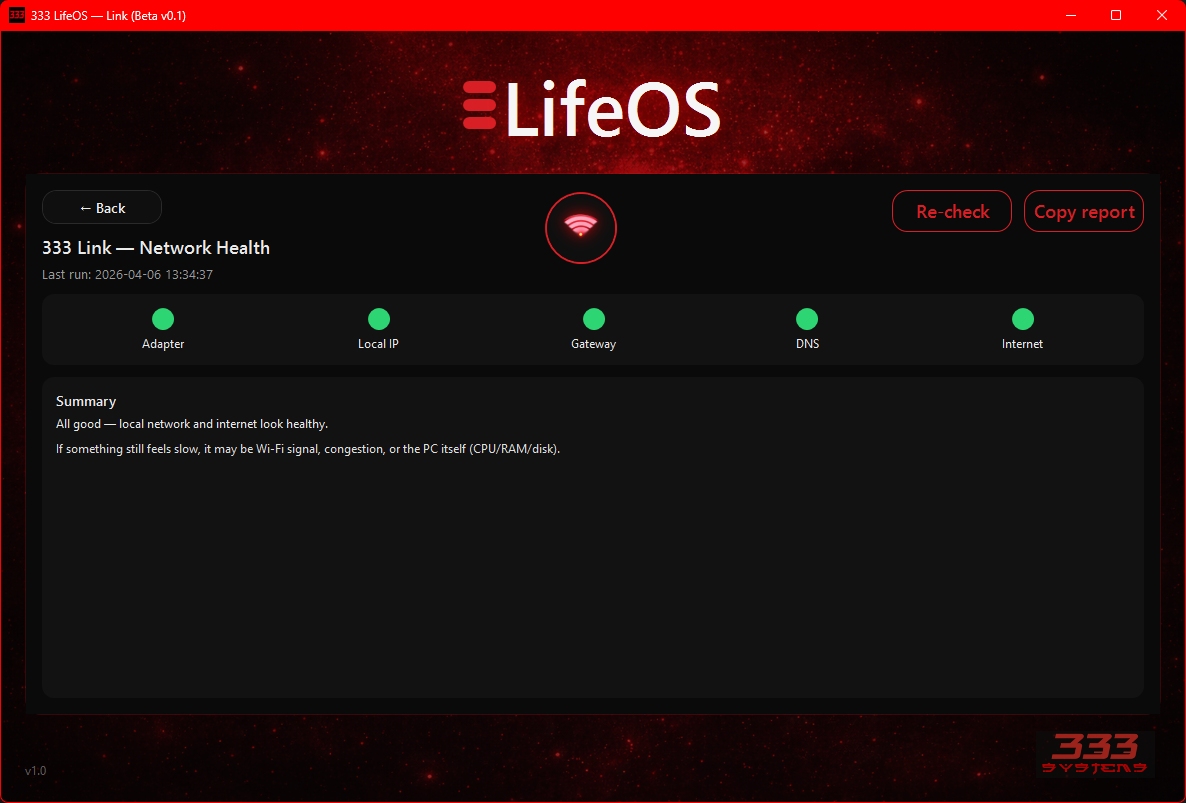Click the Copy report button
Image resolution: width=1186 pixels, height=803 pixels.
click(1083, 212)
